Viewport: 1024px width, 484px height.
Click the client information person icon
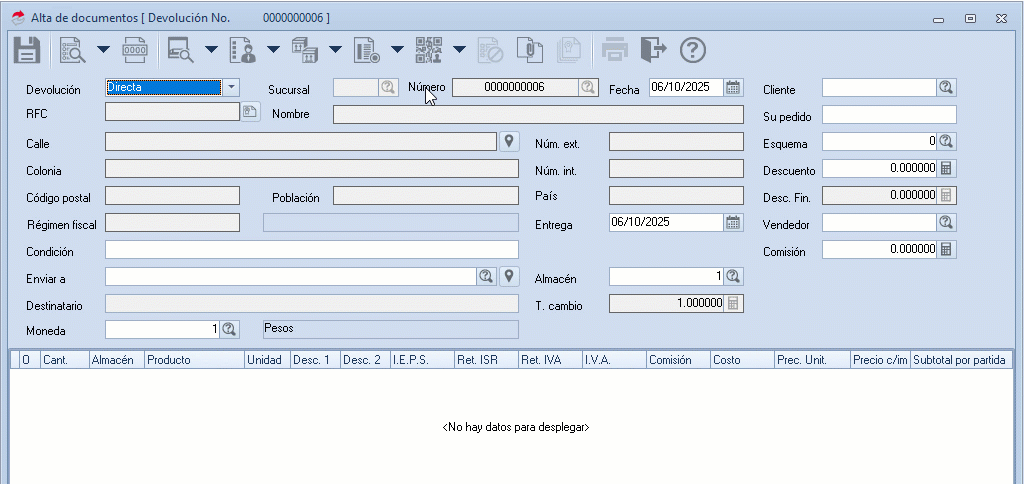[x=242, y=49]
